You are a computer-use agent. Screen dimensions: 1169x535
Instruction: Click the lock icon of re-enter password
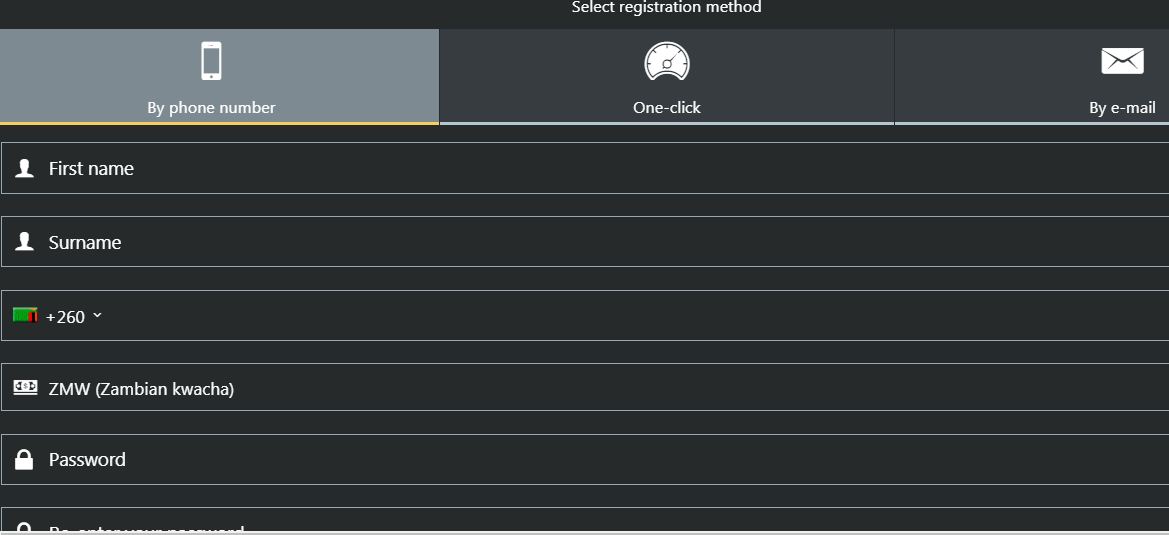pyautogui.click(x=25, y=528)
